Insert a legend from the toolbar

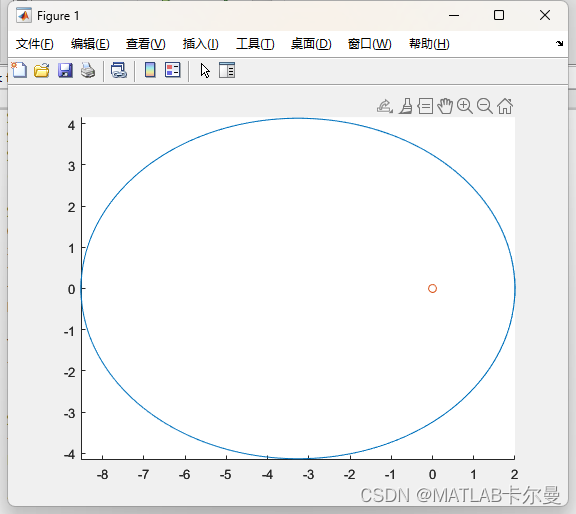(x=172, y=70)
